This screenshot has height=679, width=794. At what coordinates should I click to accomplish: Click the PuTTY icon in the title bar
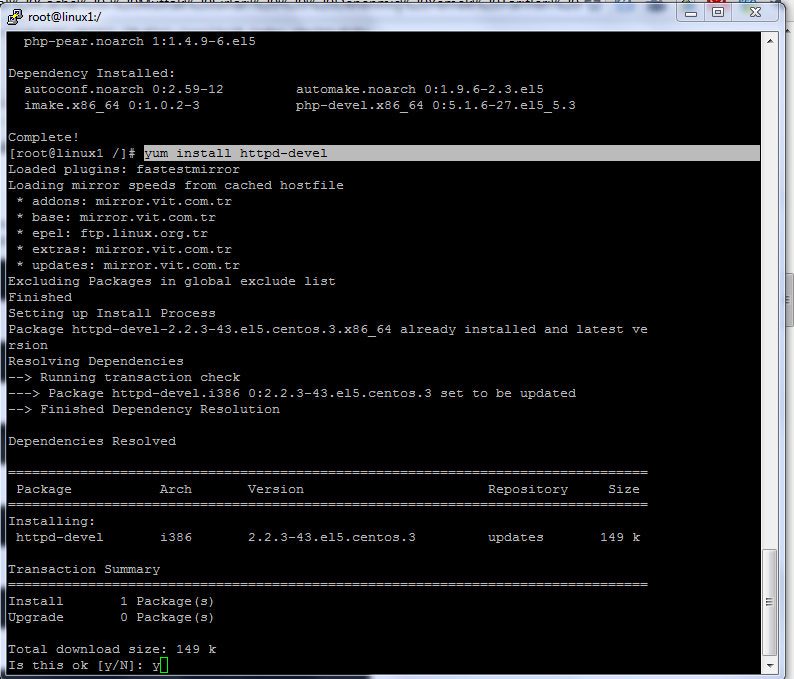click(15, 16)
